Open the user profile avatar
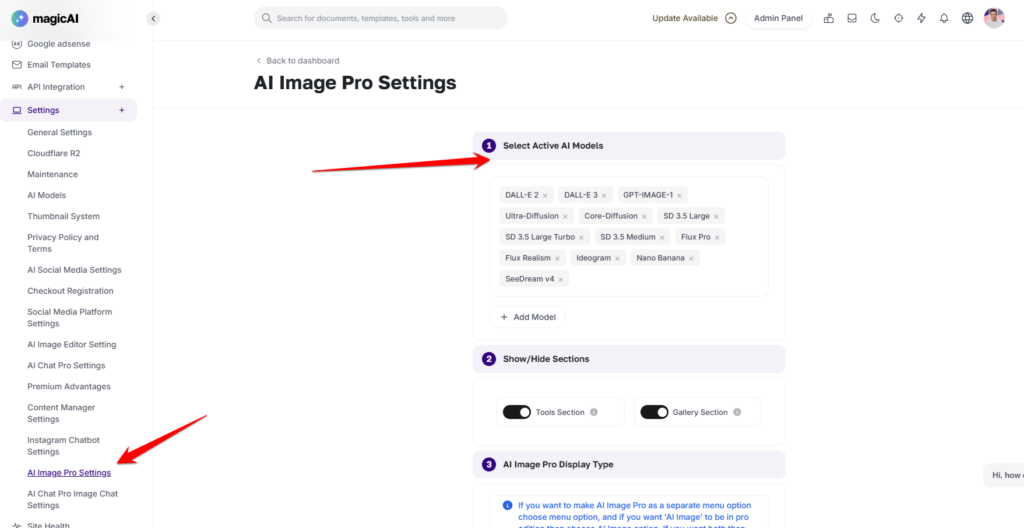This screenshot has width=1024, height=528. [x=994, y=18]
